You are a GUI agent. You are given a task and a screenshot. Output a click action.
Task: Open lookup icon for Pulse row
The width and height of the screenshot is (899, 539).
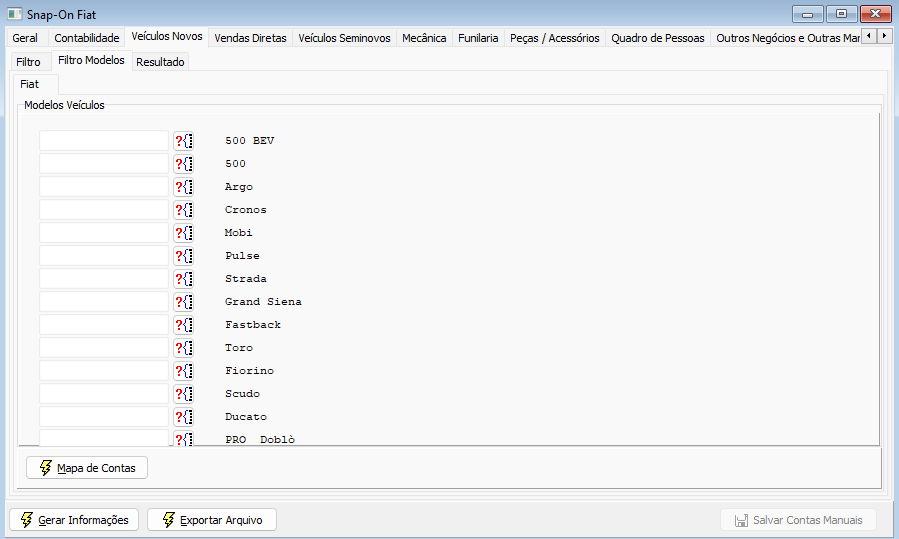pyautogui.click(x=183, y=255)
